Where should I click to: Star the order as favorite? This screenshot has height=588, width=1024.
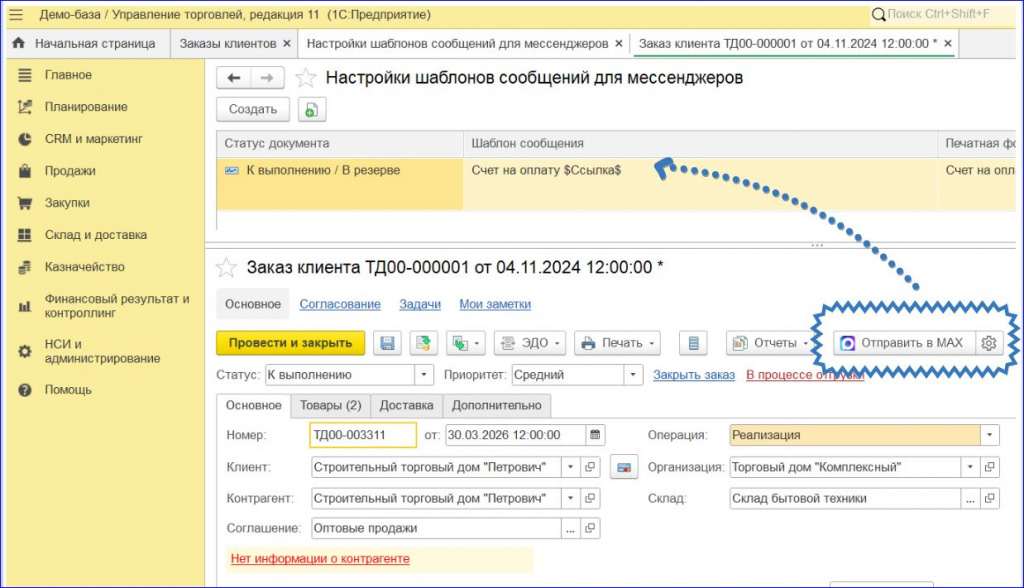(227, 267)
